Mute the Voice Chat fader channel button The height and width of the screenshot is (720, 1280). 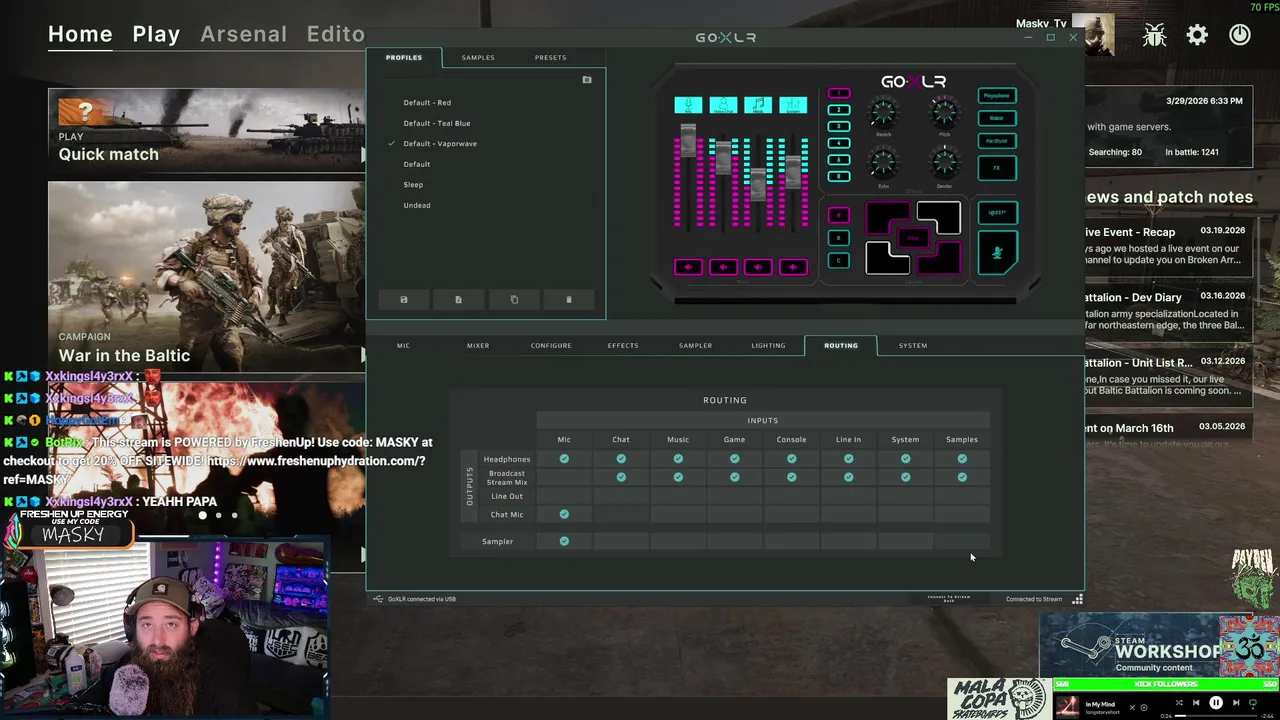click(x=723, y=267)
